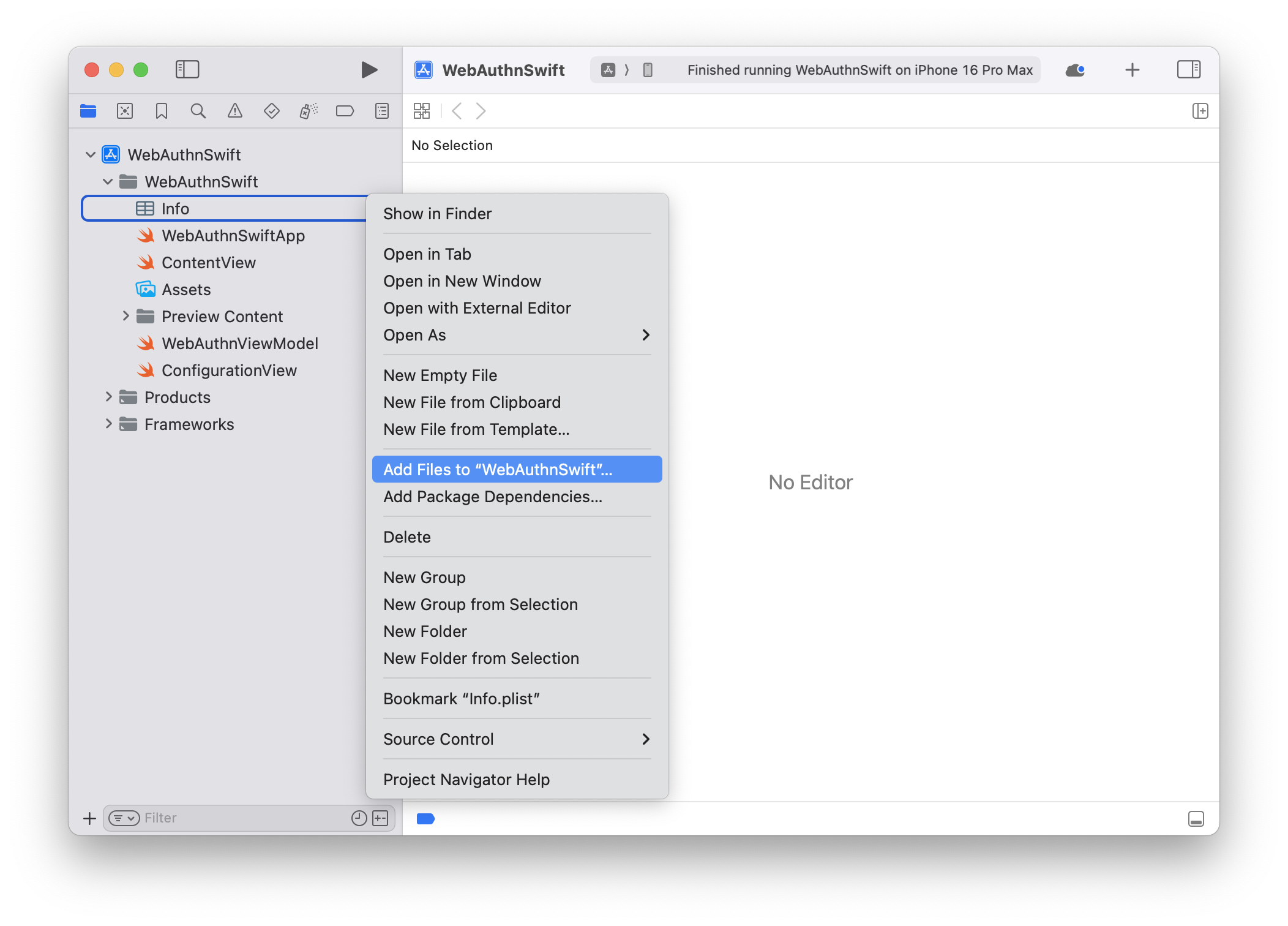Open the cloud sync status icon
This screenshot has width=1288, height=926.
(x=1075, y=70)
